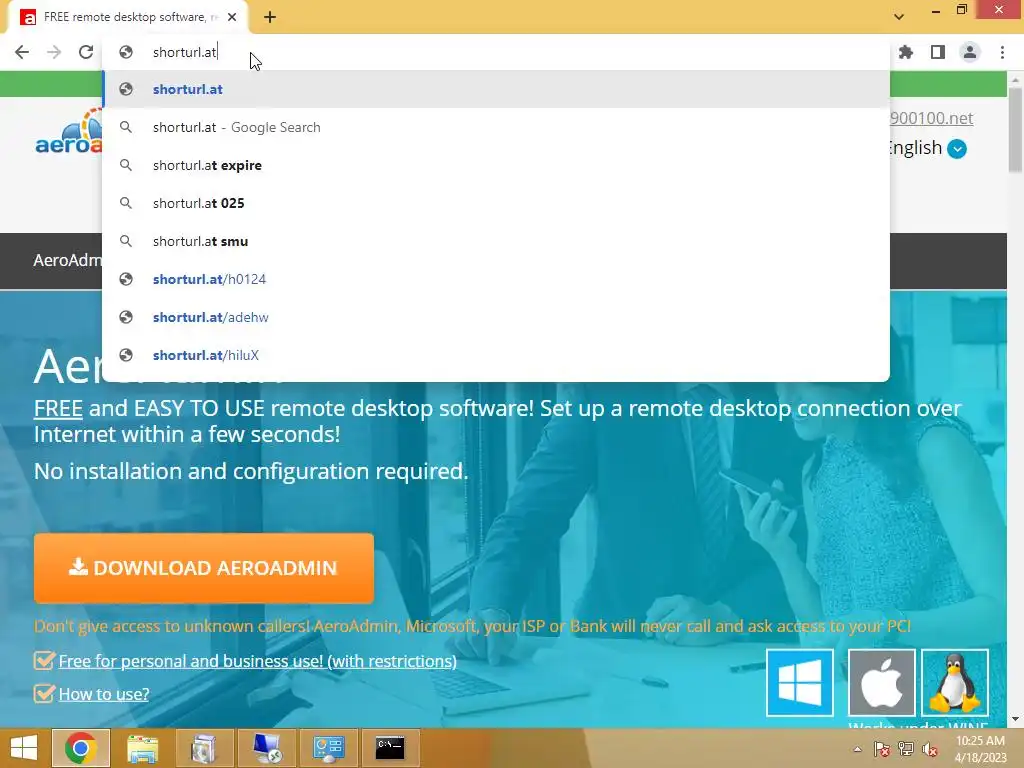1024x768 pixels.
Task: Click the checkmark beside 'Free for personal'
Action: 44,660
